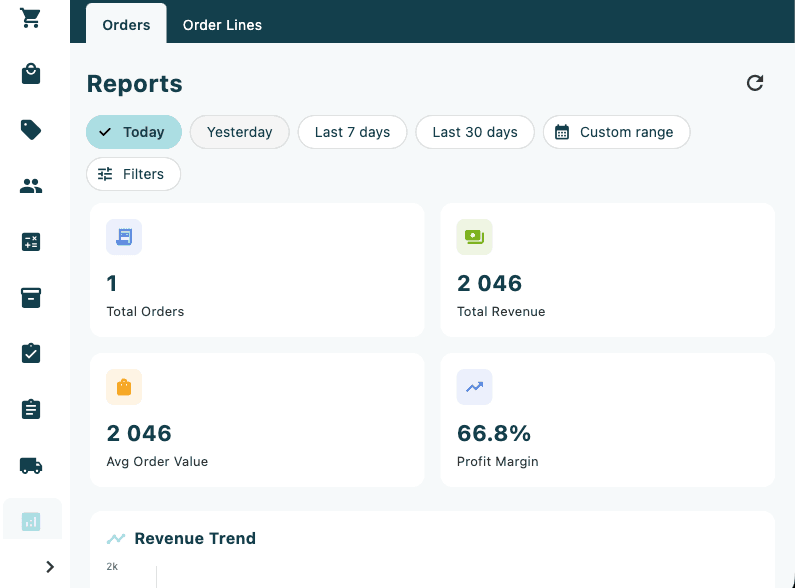Click the 2k axis label on chart
The image size is (795, 588).
coord(112,566)
